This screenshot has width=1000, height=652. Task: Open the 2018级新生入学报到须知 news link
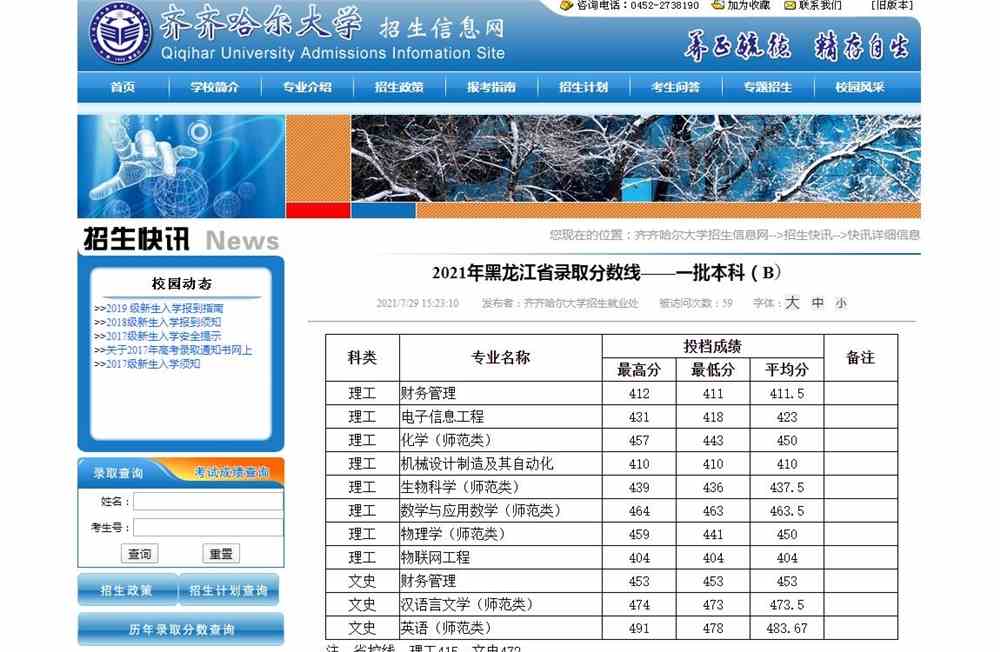point(163,322)
